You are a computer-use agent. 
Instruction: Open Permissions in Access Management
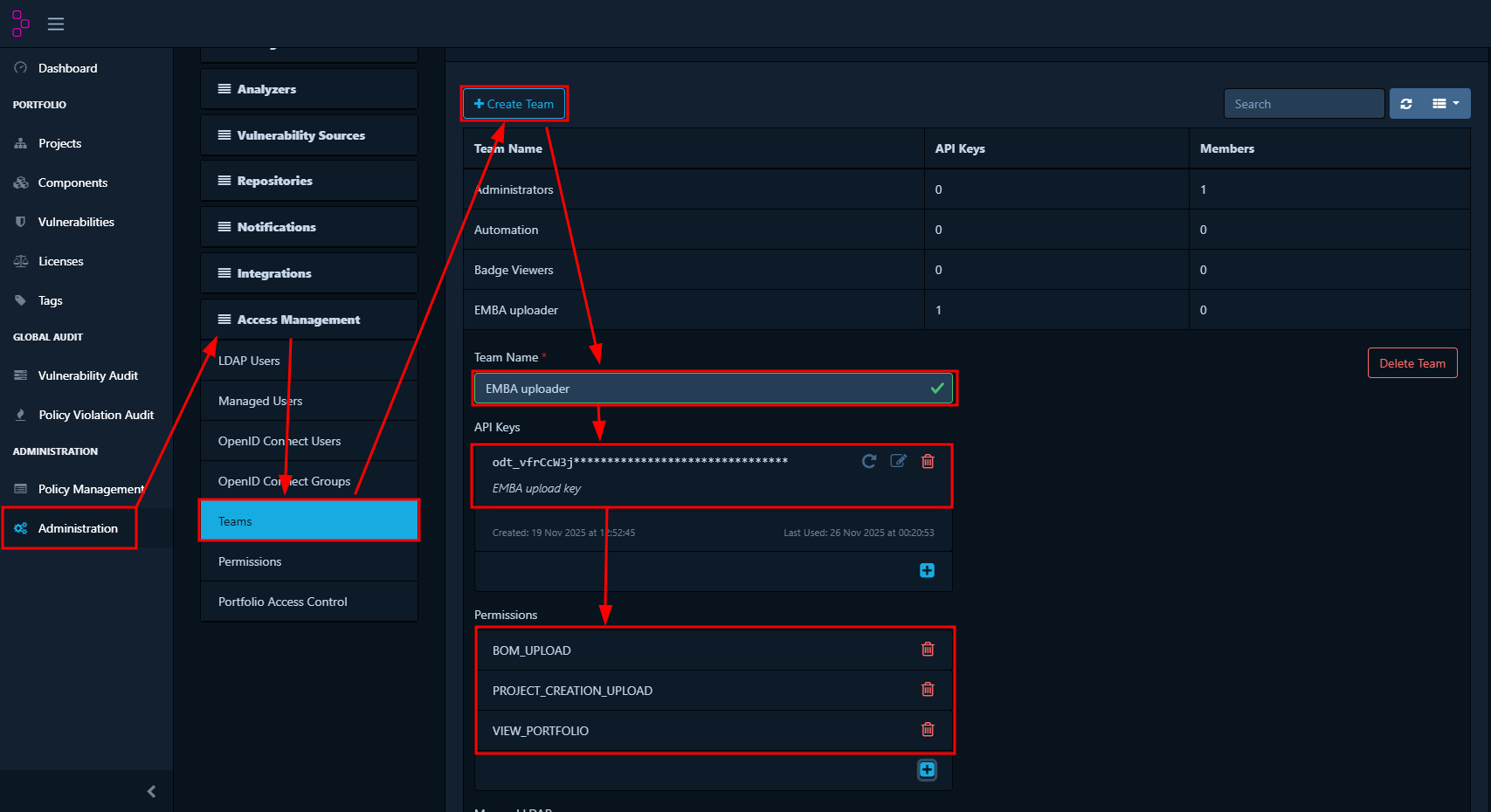250,561
